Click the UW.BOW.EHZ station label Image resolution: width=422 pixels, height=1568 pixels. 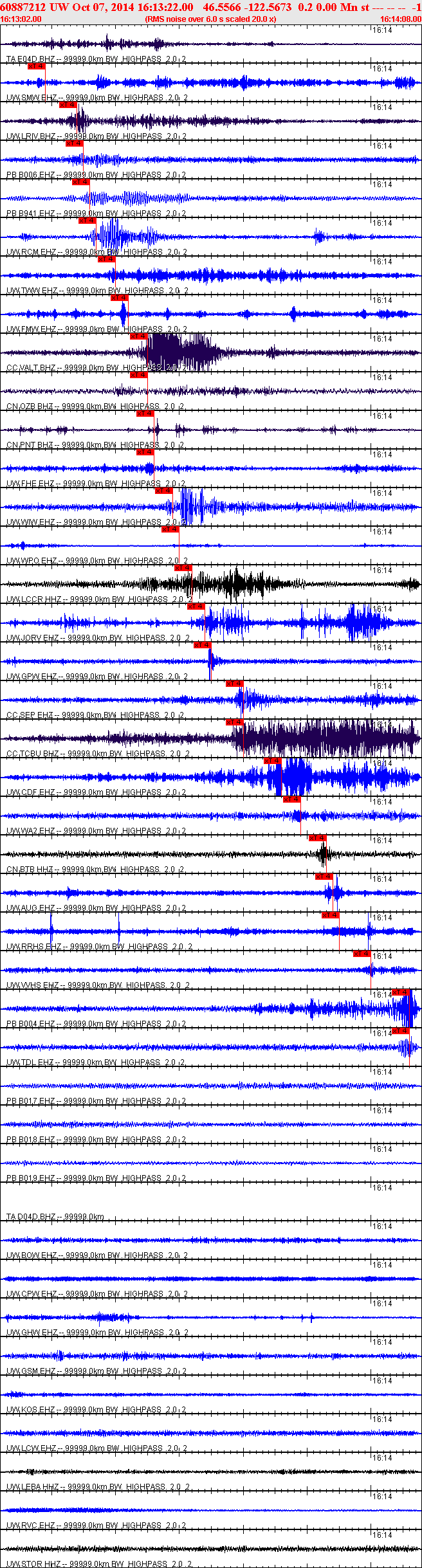tap(32, 1255)
